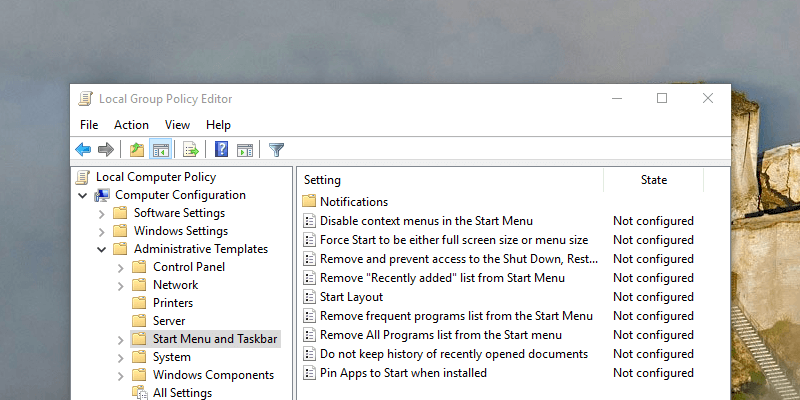Screen dimensions: 800x400
Task: Click the Up one level folder icon
Action: tap(137, 150)
